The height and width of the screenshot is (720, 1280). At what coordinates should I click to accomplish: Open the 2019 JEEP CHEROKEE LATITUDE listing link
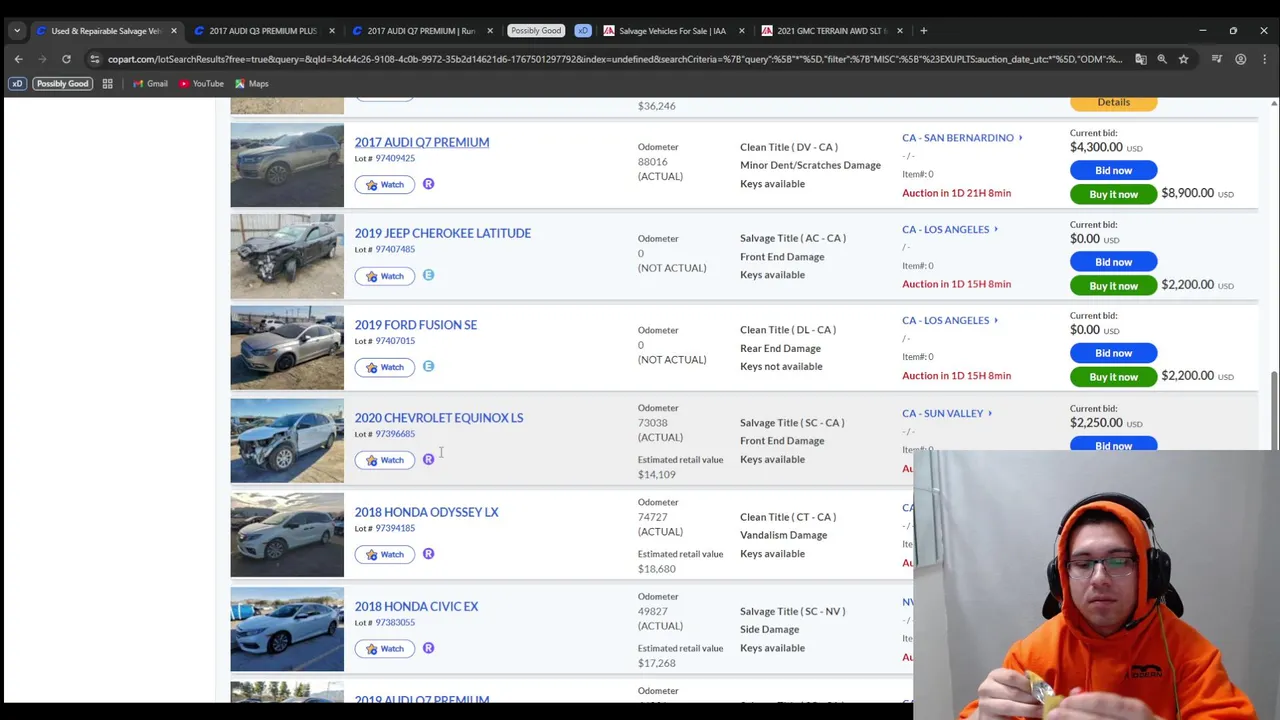coord(443,233)
